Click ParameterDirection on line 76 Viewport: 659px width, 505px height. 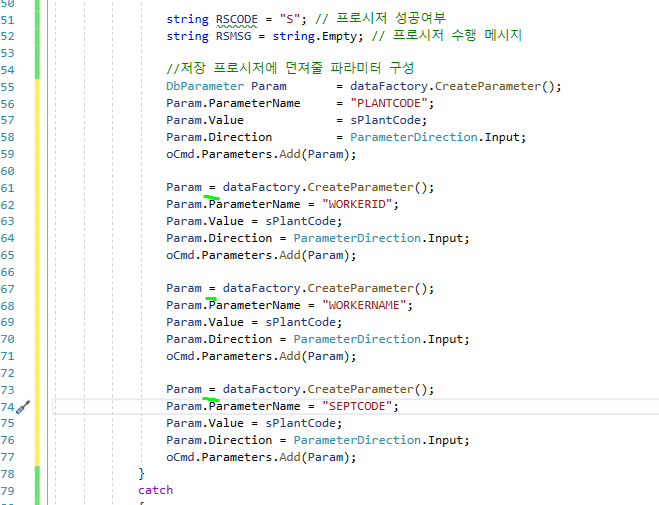coord(357,440)
